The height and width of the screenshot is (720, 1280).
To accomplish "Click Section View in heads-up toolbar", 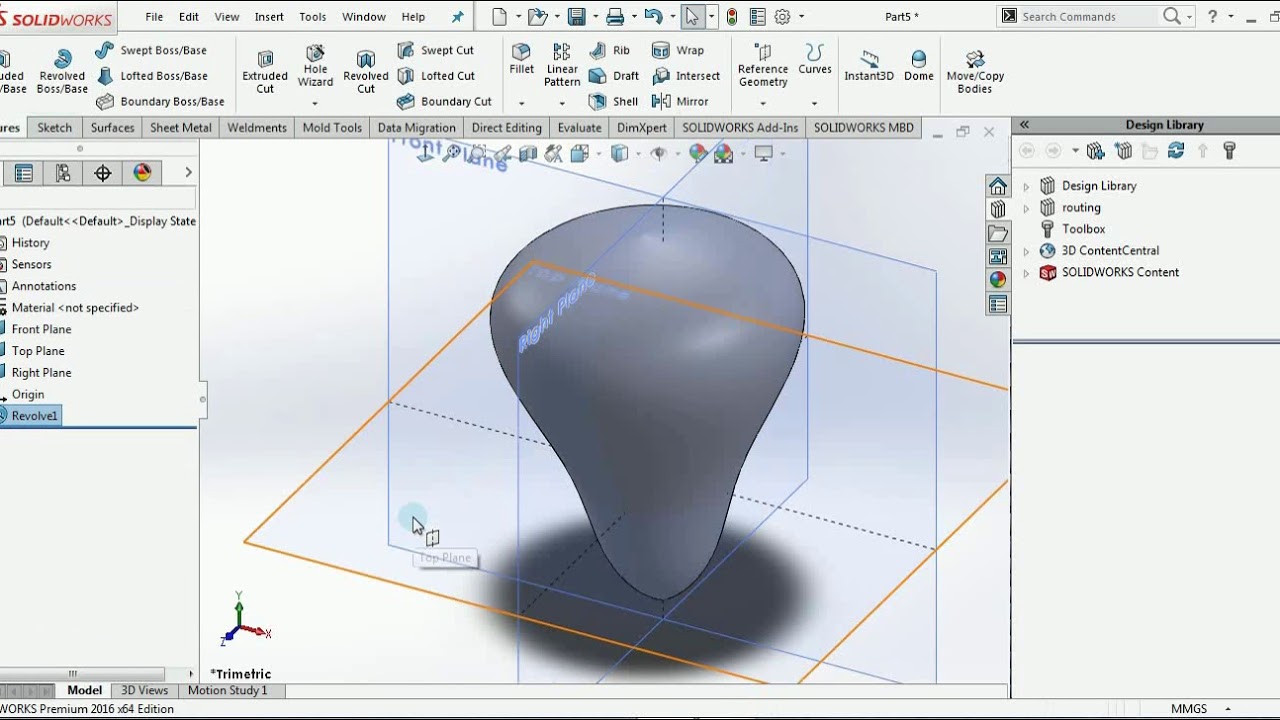I will [x=528, y=153].
